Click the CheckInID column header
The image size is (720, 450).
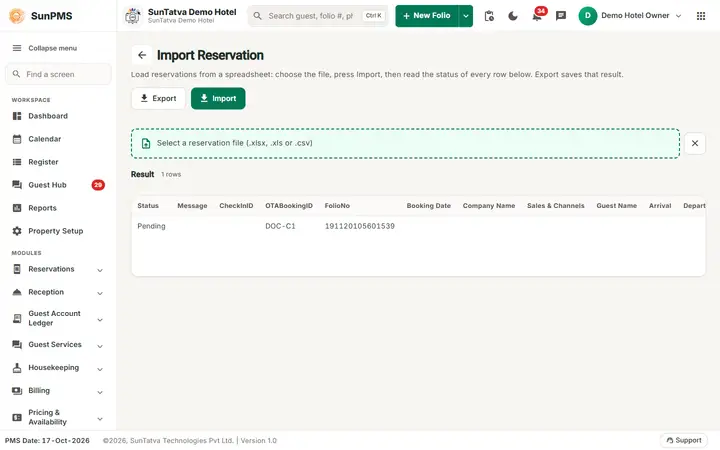click(x=236, y=206)
